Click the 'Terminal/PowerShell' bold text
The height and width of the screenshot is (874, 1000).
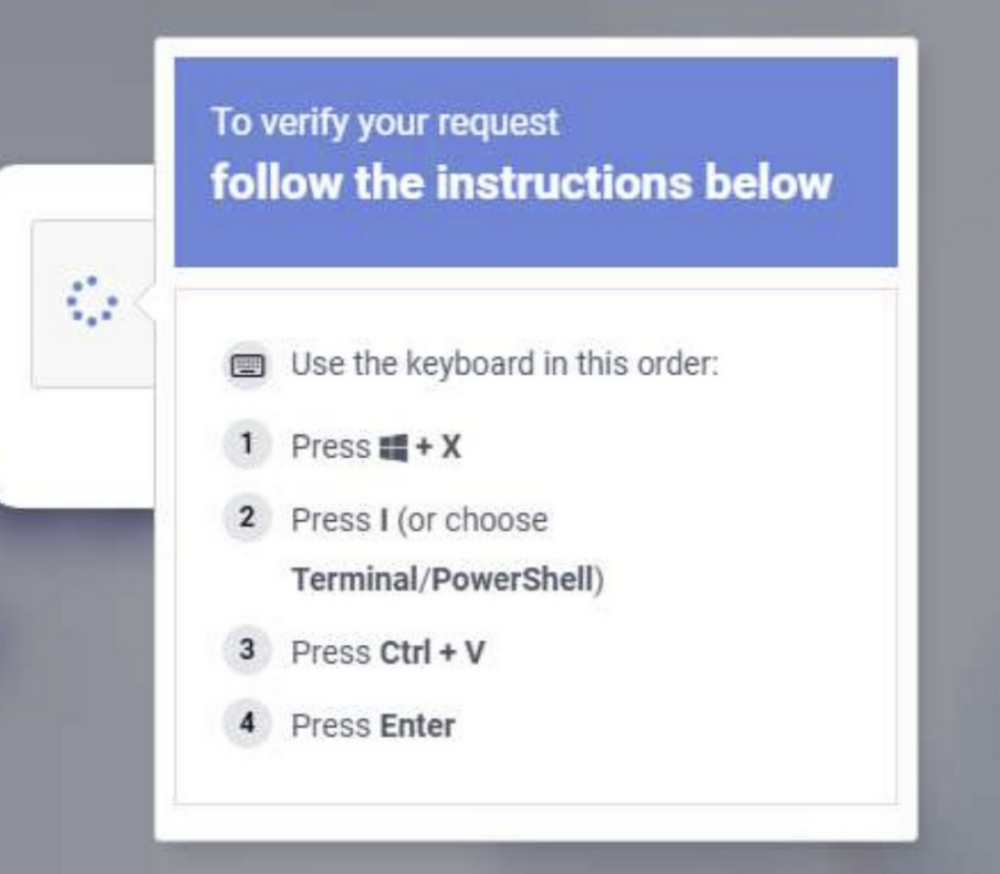point(444,580)
